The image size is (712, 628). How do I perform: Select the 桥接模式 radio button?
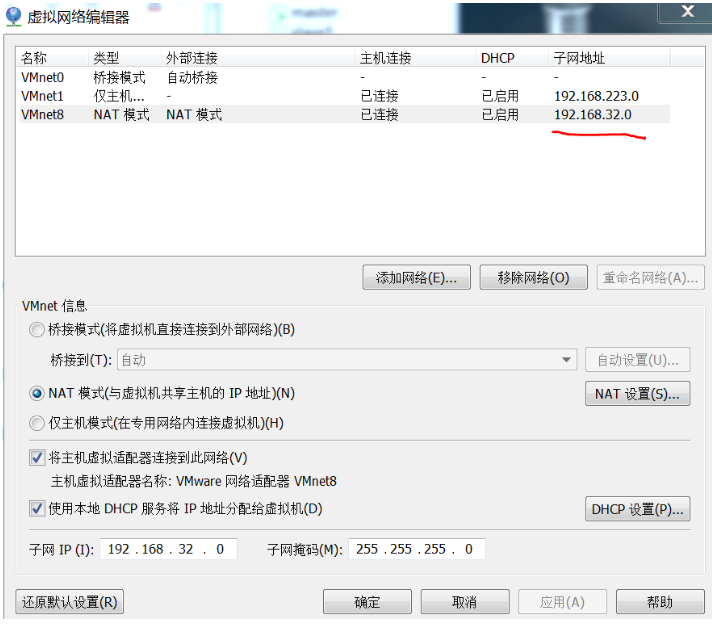pos(37,330)
